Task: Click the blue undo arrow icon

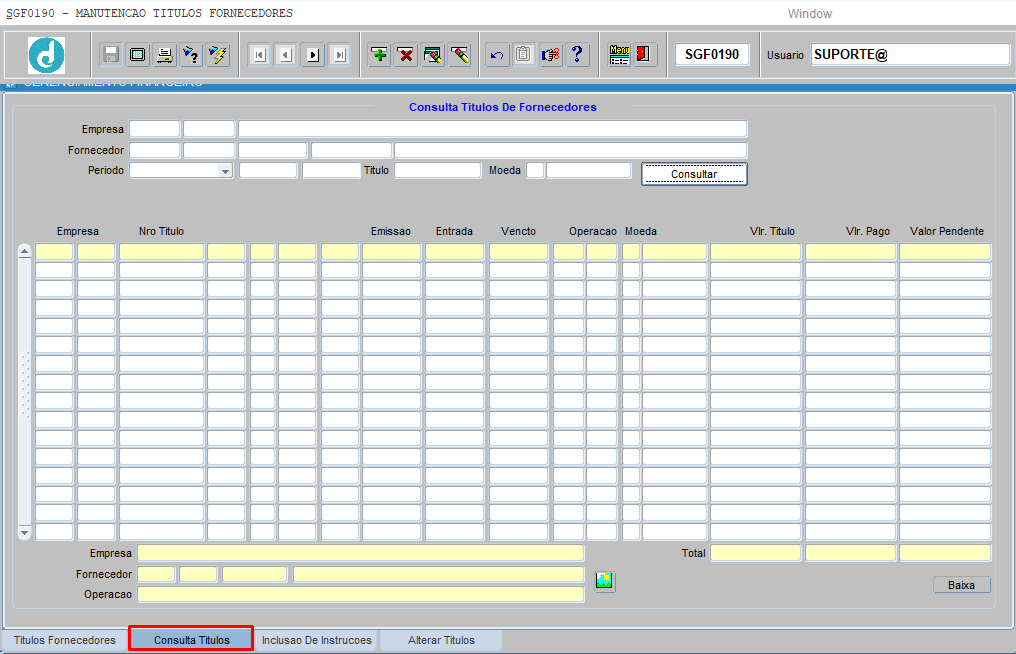Action: [497, 54]
